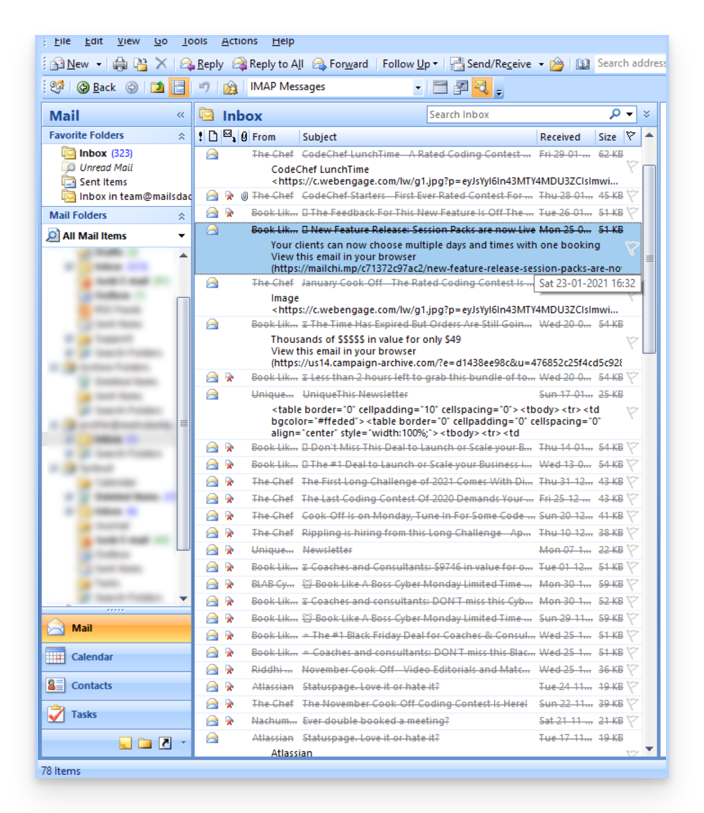Open the Address Book icon

(583, 64)
